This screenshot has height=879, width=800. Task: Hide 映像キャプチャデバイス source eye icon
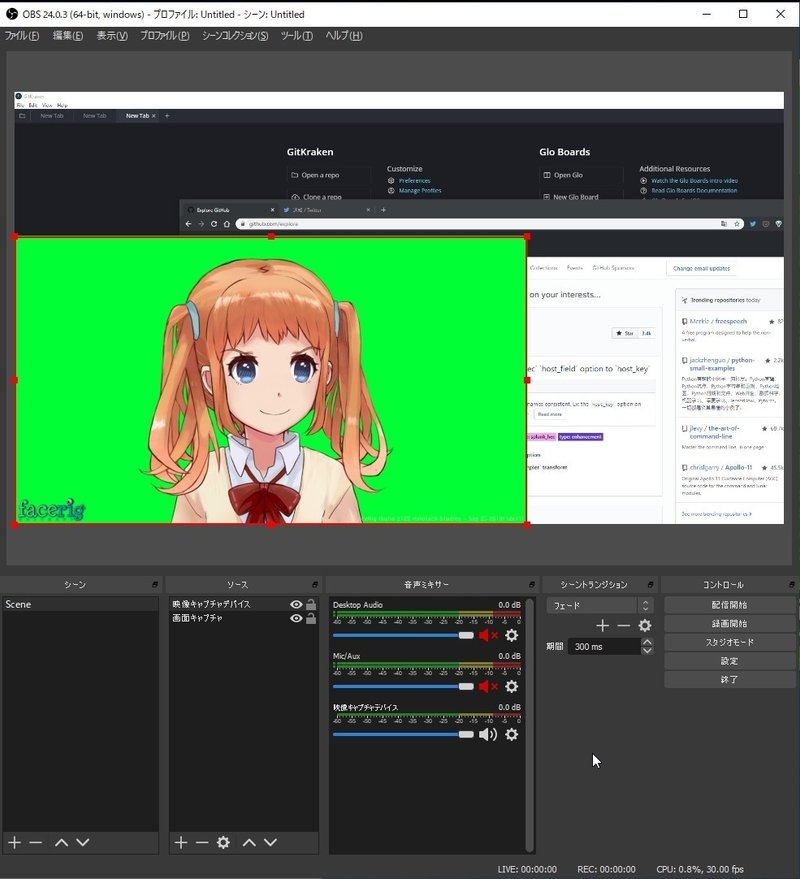pos(296,604)
